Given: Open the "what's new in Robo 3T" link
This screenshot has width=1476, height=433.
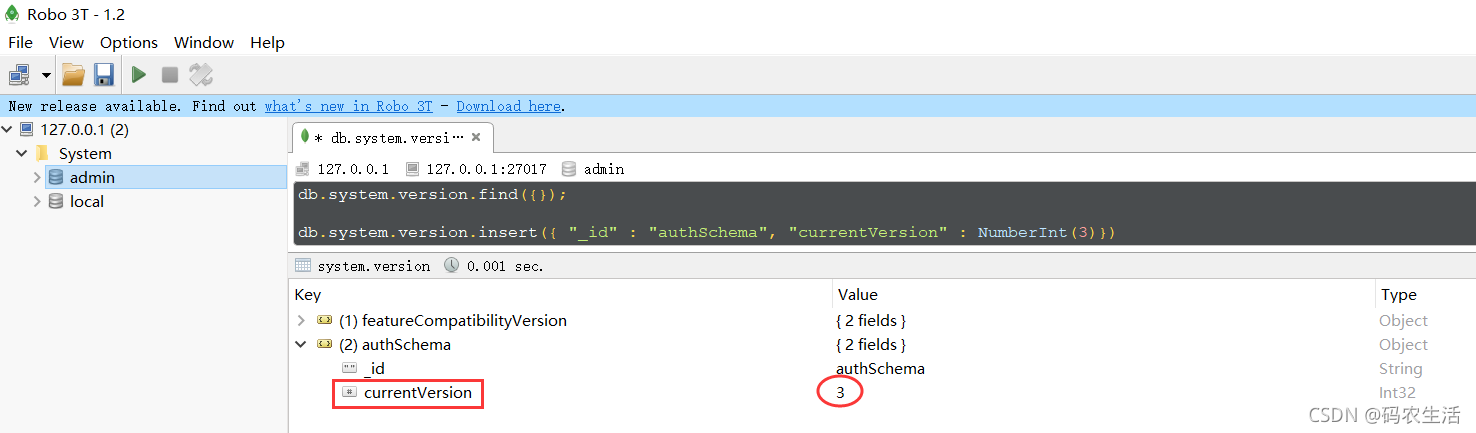Looking at the screenshot, I should pos(349,106).
